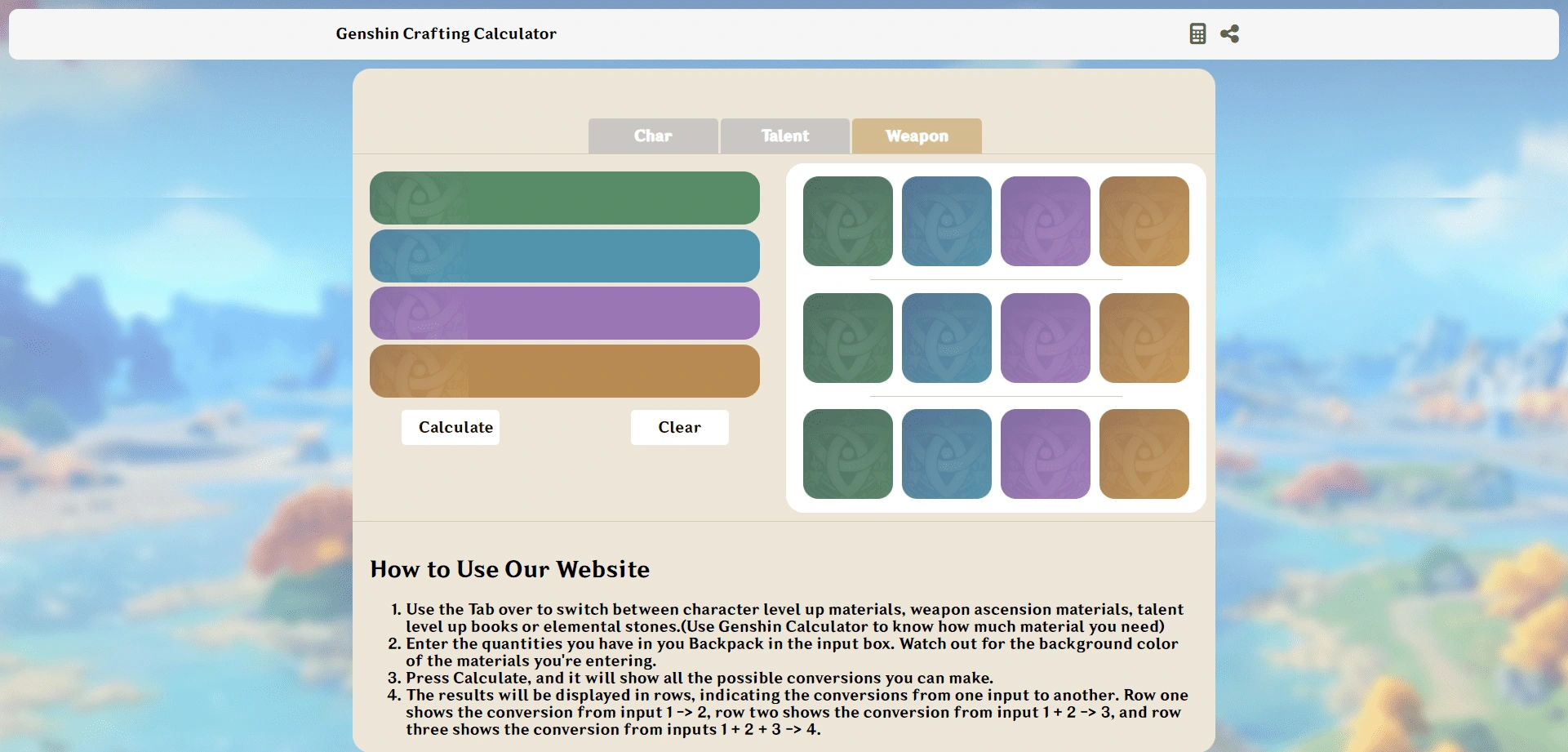
Task: Click the 'How to Use Our Website' heading
Action: tap(510, 569)
